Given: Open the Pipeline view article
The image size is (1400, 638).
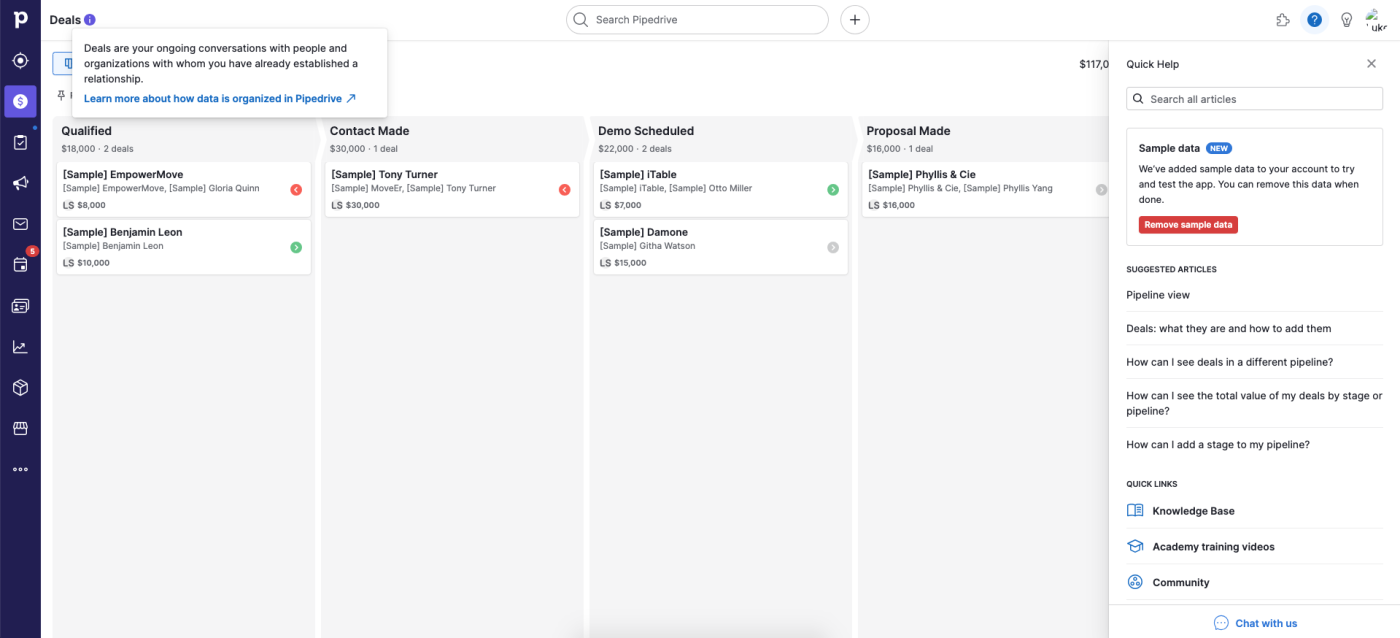Looking at the screenshot, I should (1158, 295).
